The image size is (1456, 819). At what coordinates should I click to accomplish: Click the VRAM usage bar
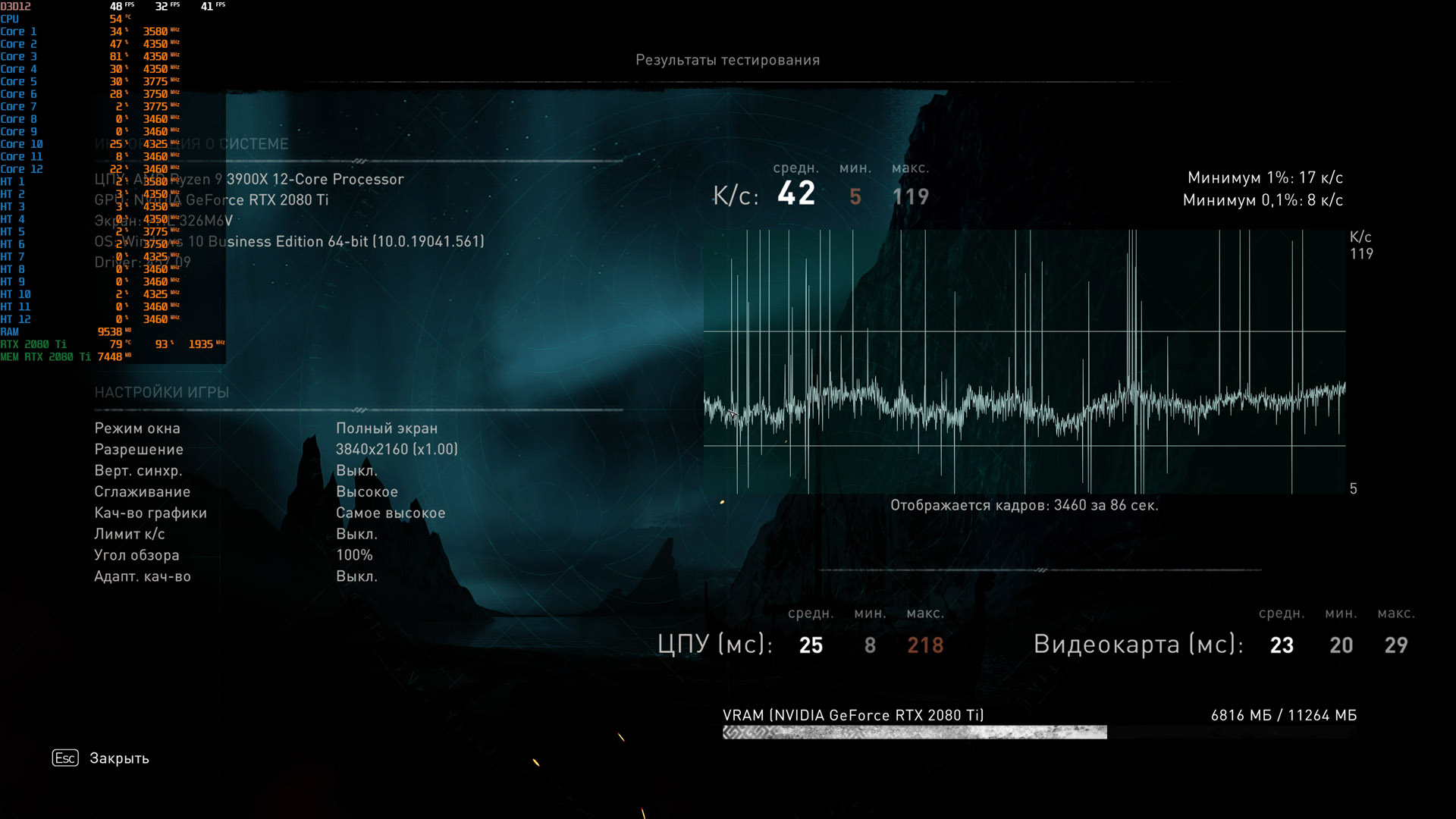pos(1040,733)
